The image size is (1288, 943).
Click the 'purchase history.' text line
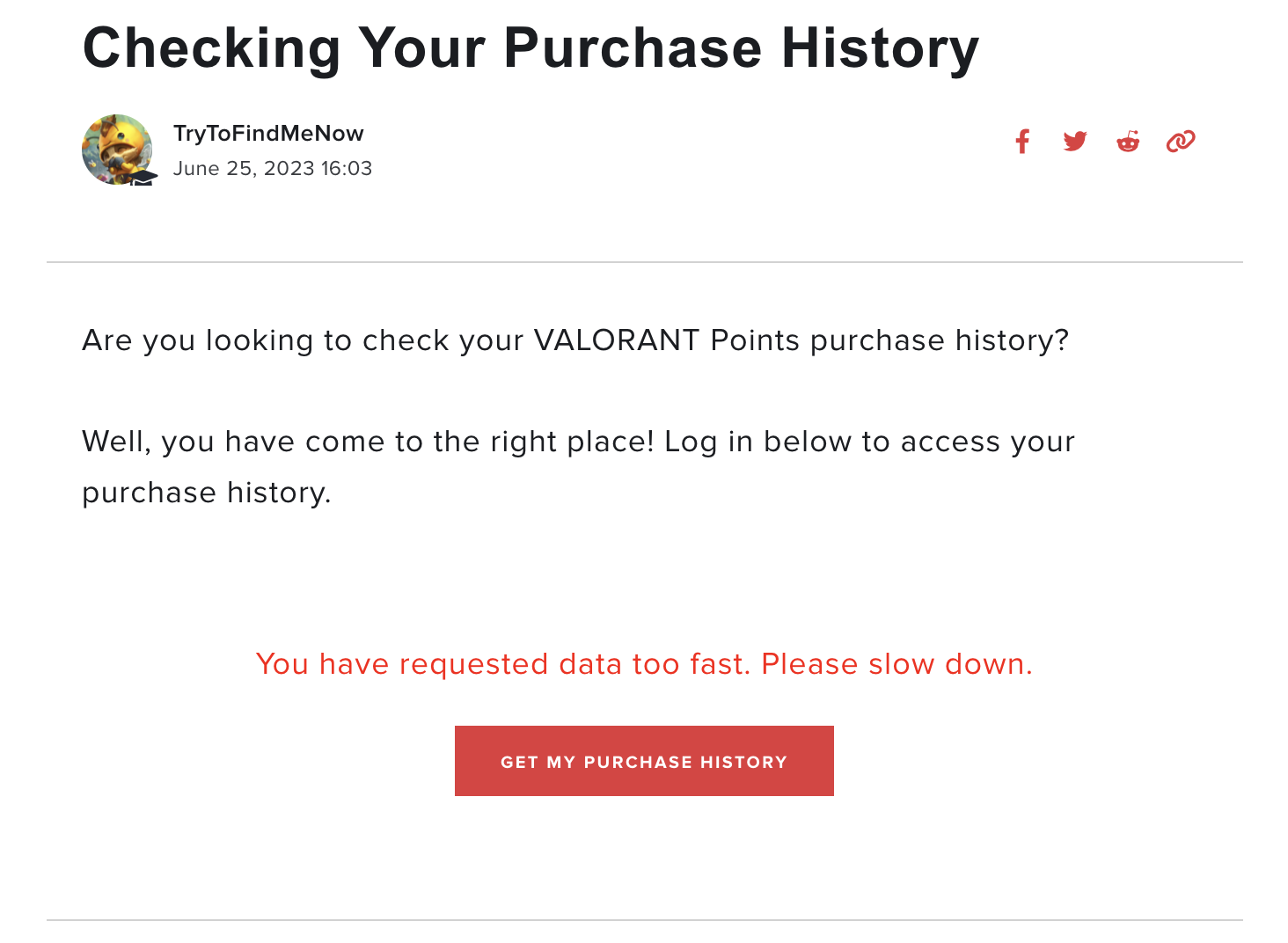pos(207,493)
